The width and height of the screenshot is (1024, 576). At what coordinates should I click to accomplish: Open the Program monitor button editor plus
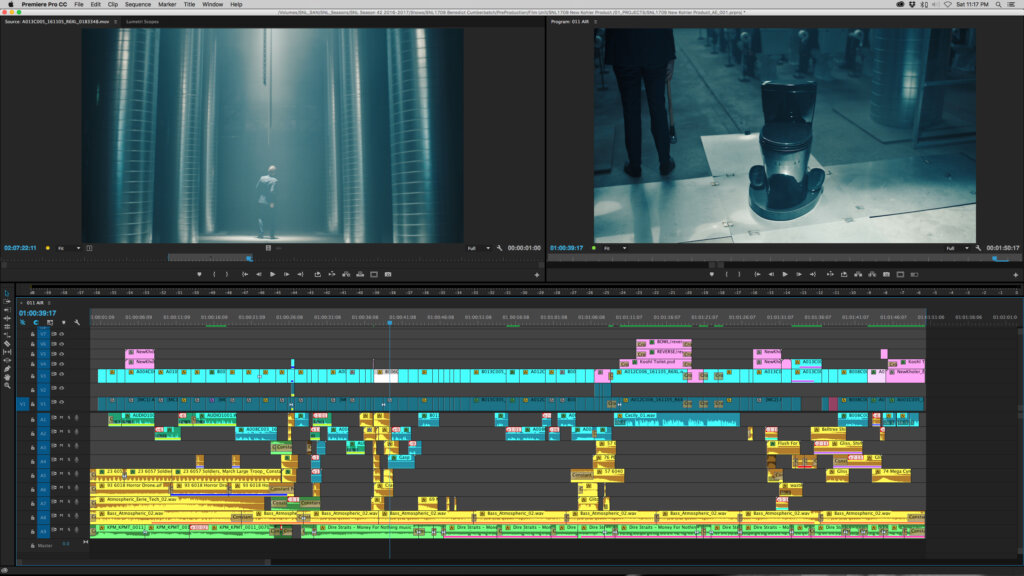[1016, 275]
